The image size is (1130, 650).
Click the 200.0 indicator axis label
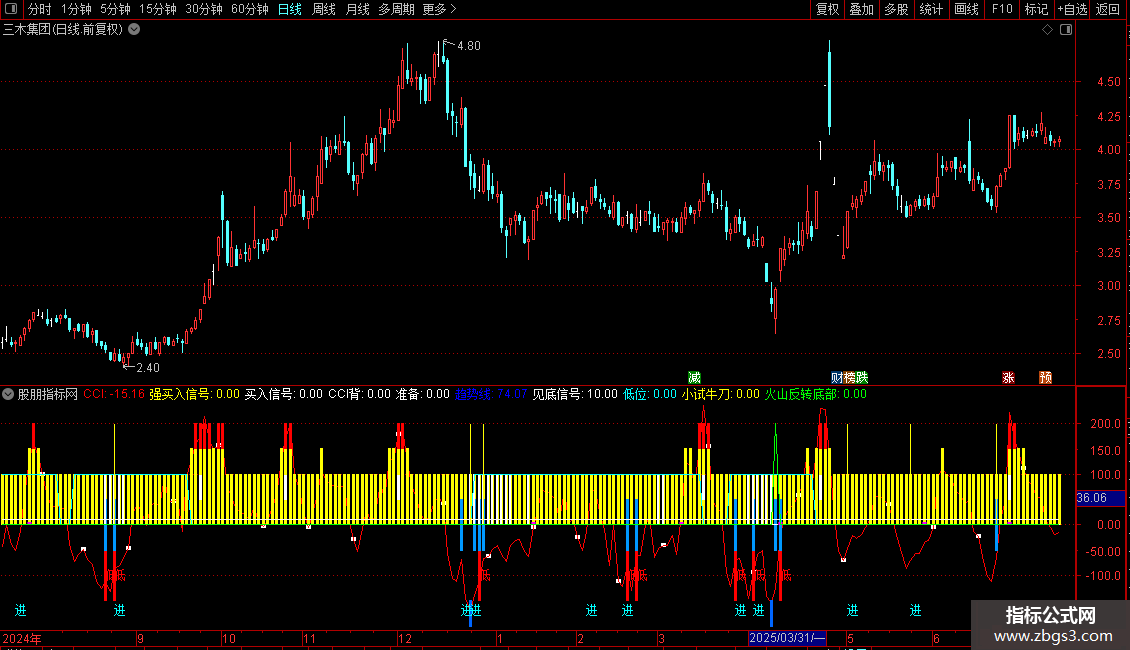[1105, 424]
